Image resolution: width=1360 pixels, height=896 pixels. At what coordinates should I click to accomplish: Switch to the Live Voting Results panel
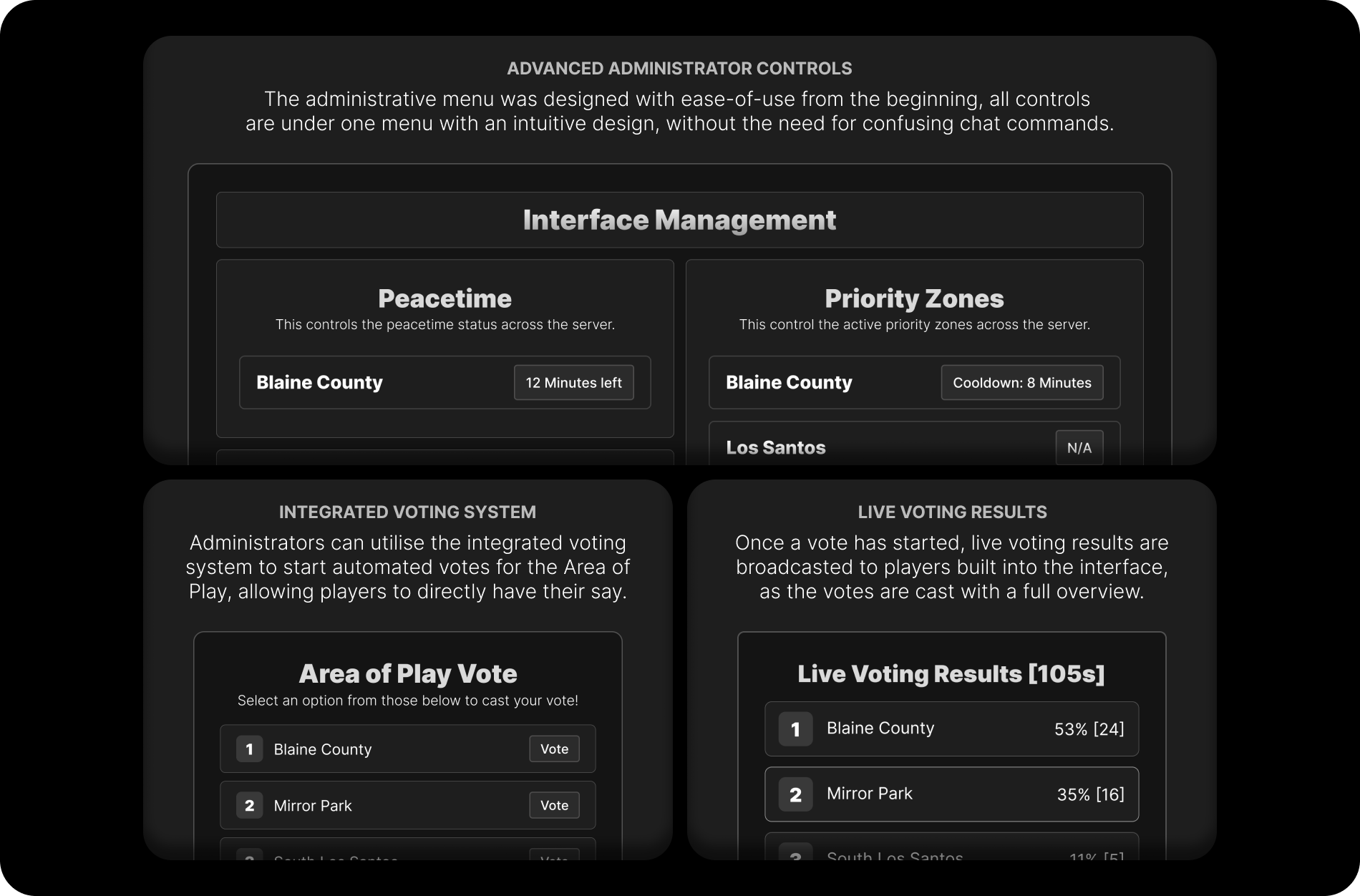pyautogui.click(x=952, y=673)
